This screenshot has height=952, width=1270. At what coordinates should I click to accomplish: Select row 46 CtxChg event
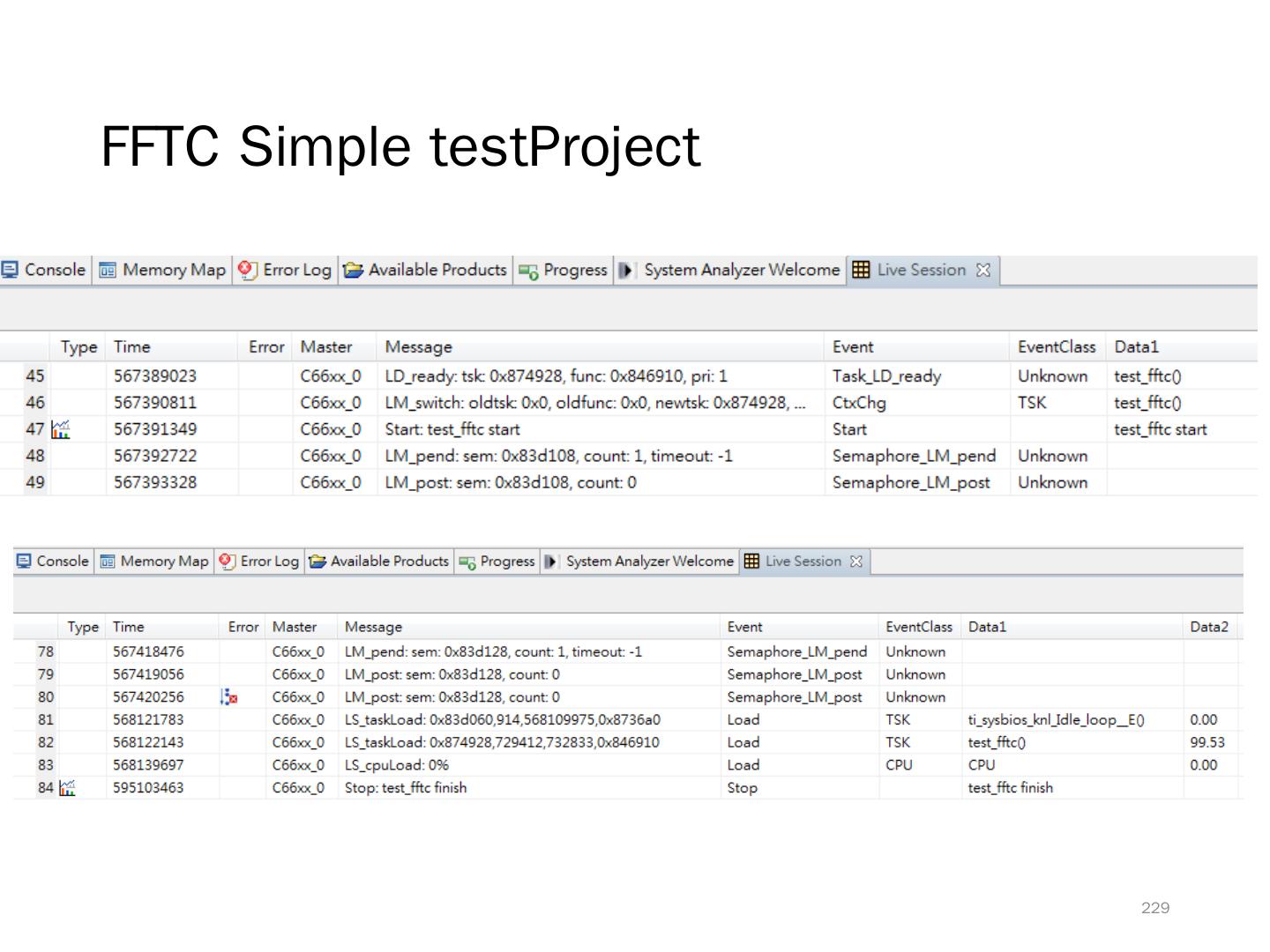point(858,403)
